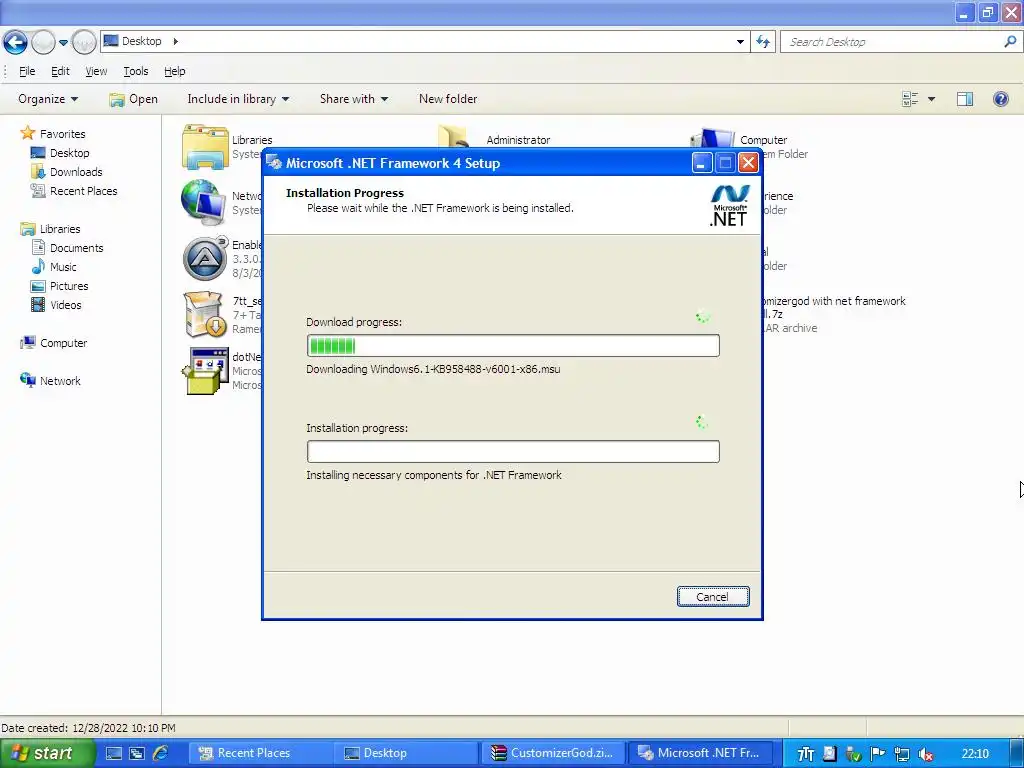Click the .NET Setup title bar icon
The image size is (1024, 768).
(x=275, y=163)
